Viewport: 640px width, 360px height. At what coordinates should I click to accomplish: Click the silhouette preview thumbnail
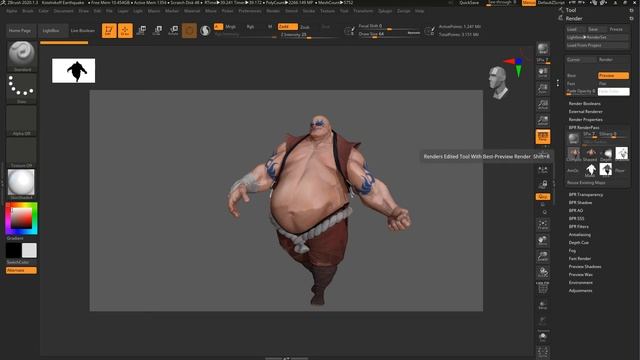pos(73,71)
